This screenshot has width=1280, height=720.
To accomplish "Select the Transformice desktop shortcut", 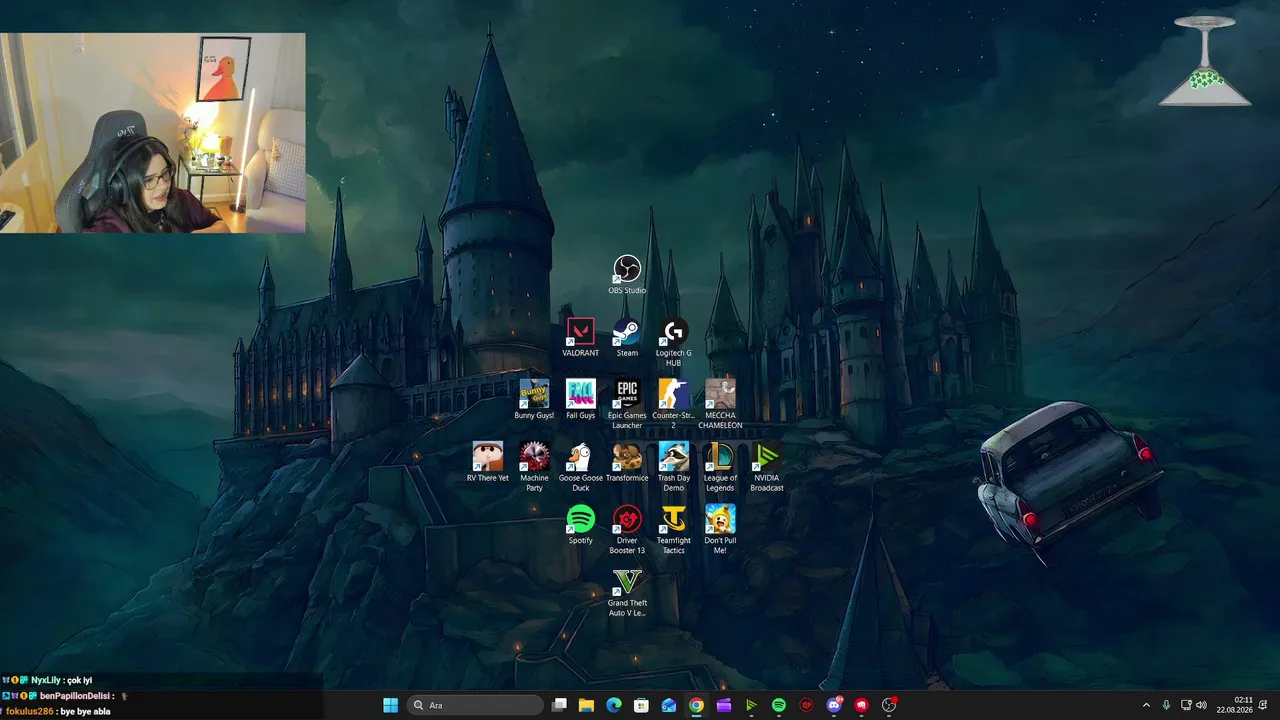I will coord(627,462).
